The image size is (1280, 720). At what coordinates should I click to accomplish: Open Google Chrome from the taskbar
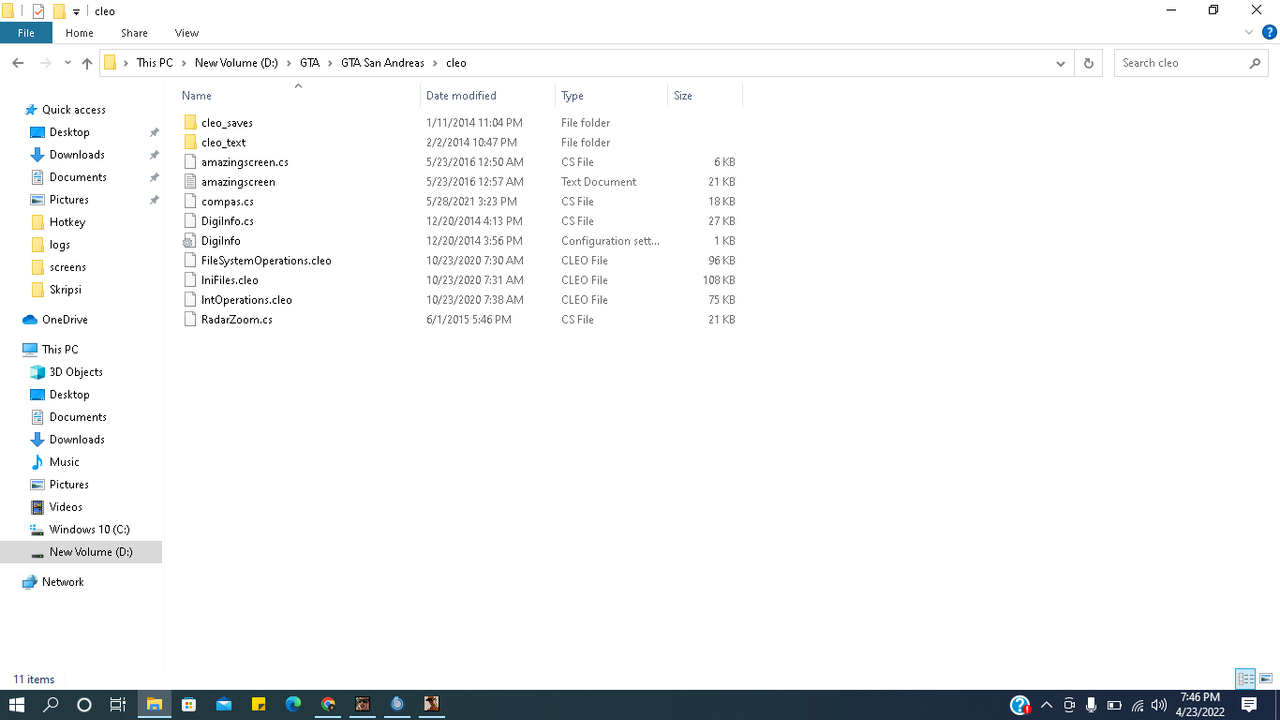[328, 705]
